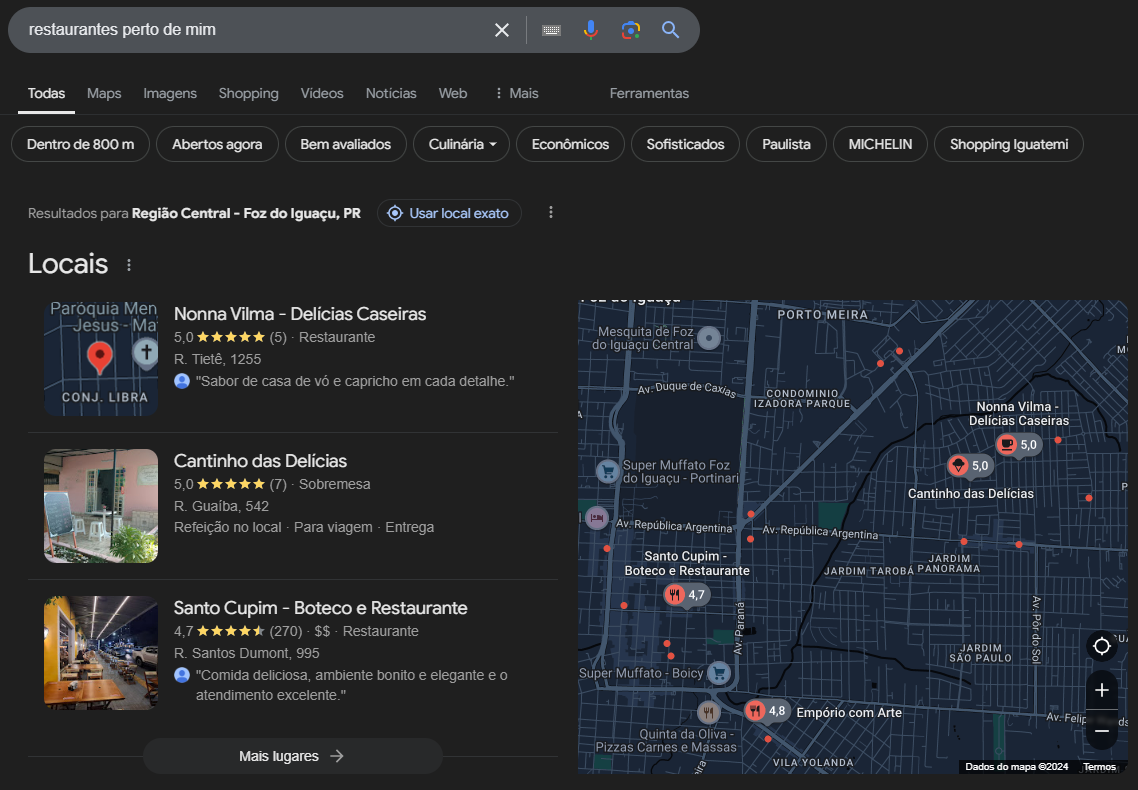Open the on-screen keyboard input tool
The height and width of the screenshot is (790, 1138).
552,30
